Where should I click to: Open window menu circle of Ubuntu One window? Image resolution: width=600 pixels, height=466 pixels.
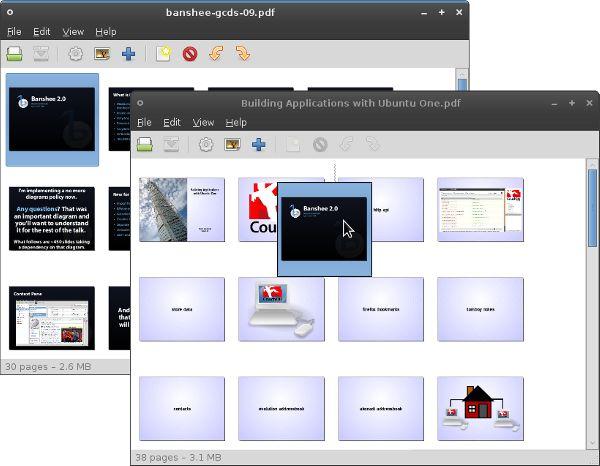140,103
